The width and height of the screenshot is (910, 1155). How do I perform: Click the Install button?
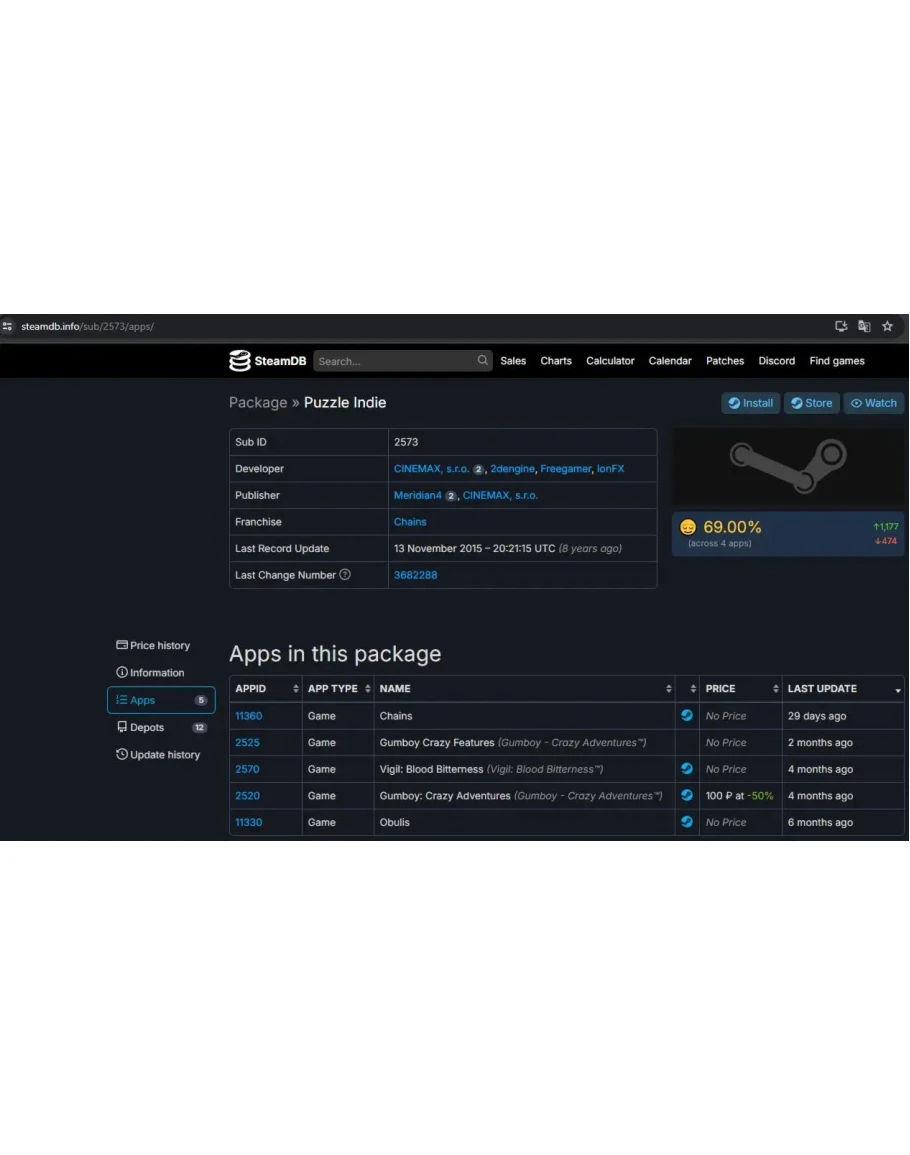(750, 403)
